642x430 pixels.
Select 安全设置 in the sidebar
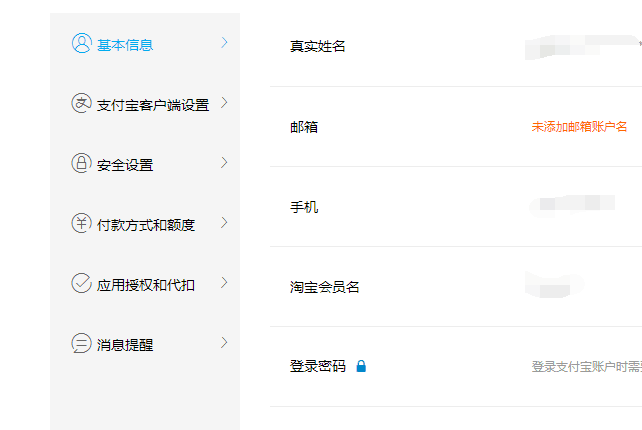(125, 165)
